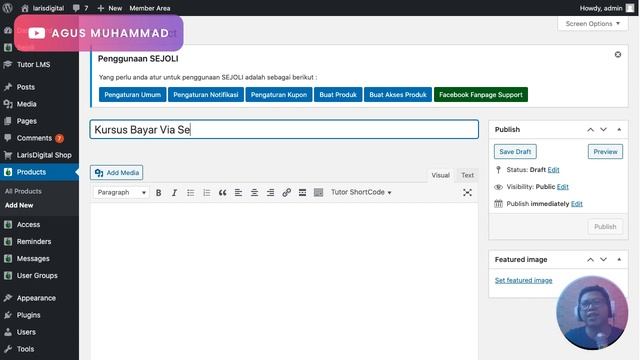Open Facebook Fanpage Support button
The width and height of the screenshot is (640, 360).
(481, 95)
